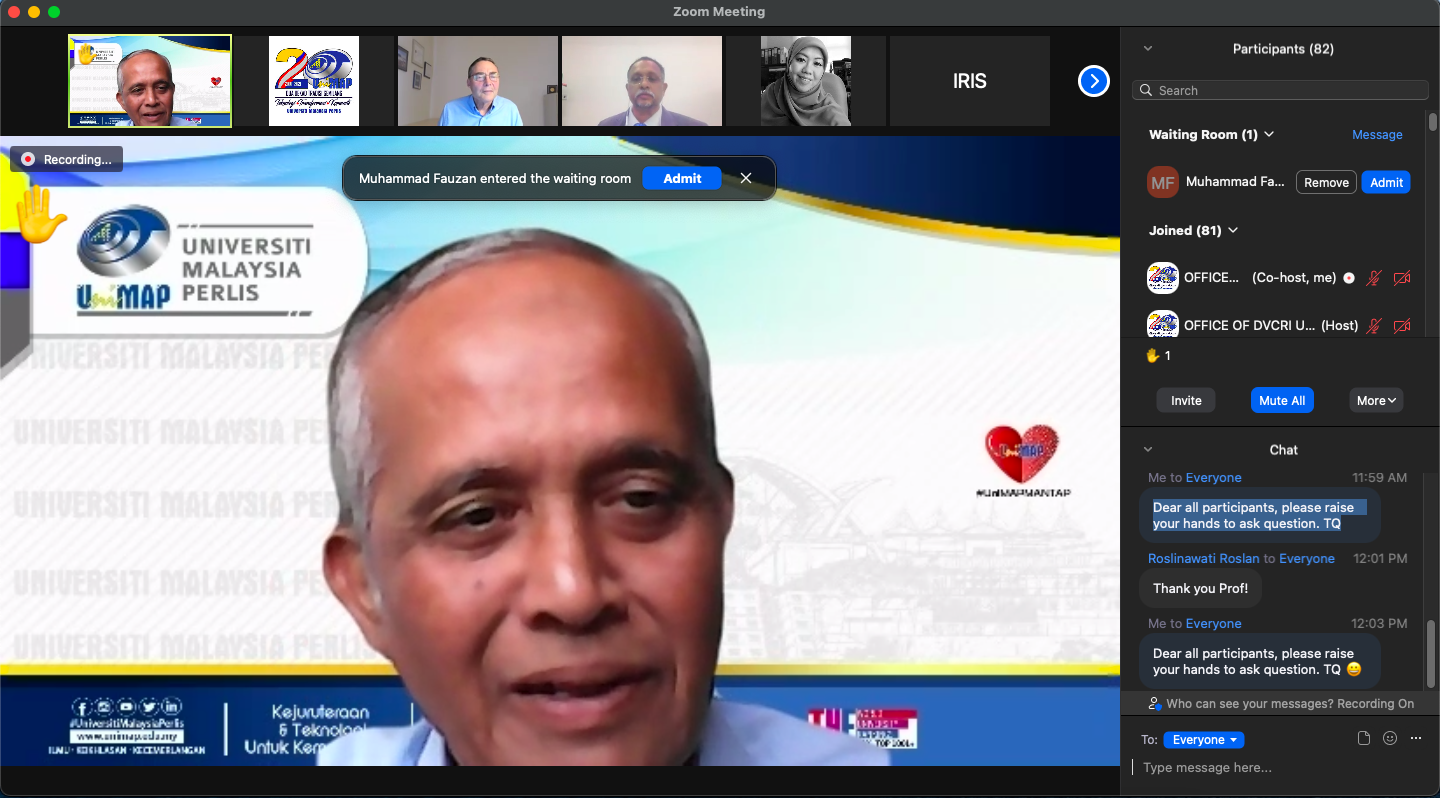Screen dimensions: 1440x798
Task: Open the More menu in participants
Action: [1376, 400]
